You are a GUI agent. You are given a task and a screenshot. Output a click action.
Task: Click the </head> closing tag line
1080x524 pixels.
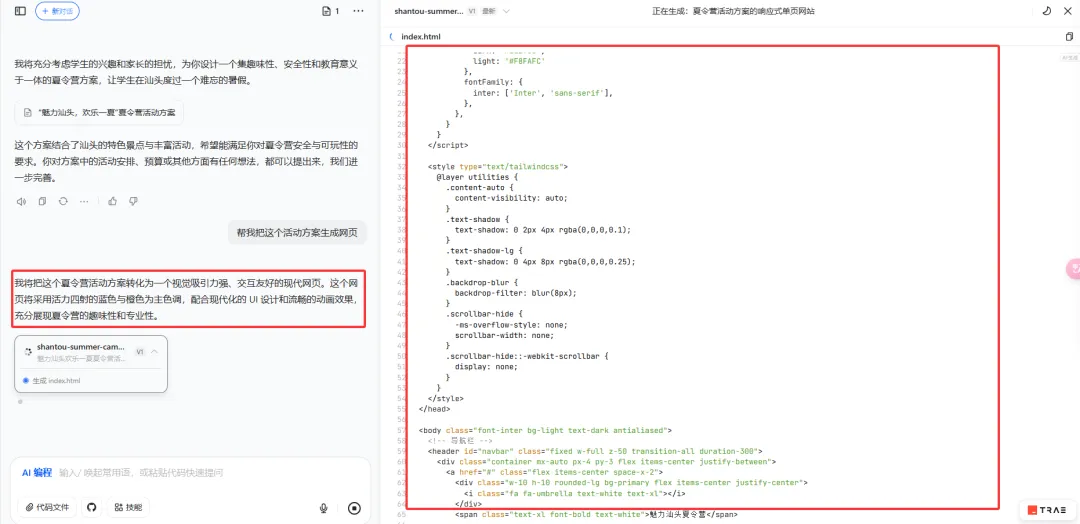[x=434, y=409]
